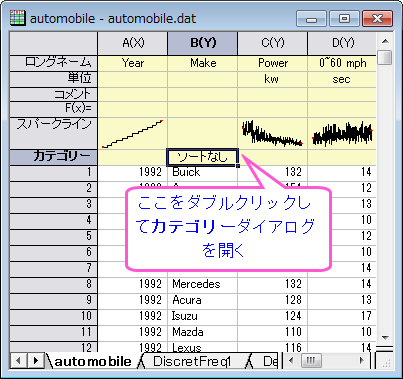Screen dimensions: 403x379
Task: Click the 単位 row header
Action: tap(54, 79)
